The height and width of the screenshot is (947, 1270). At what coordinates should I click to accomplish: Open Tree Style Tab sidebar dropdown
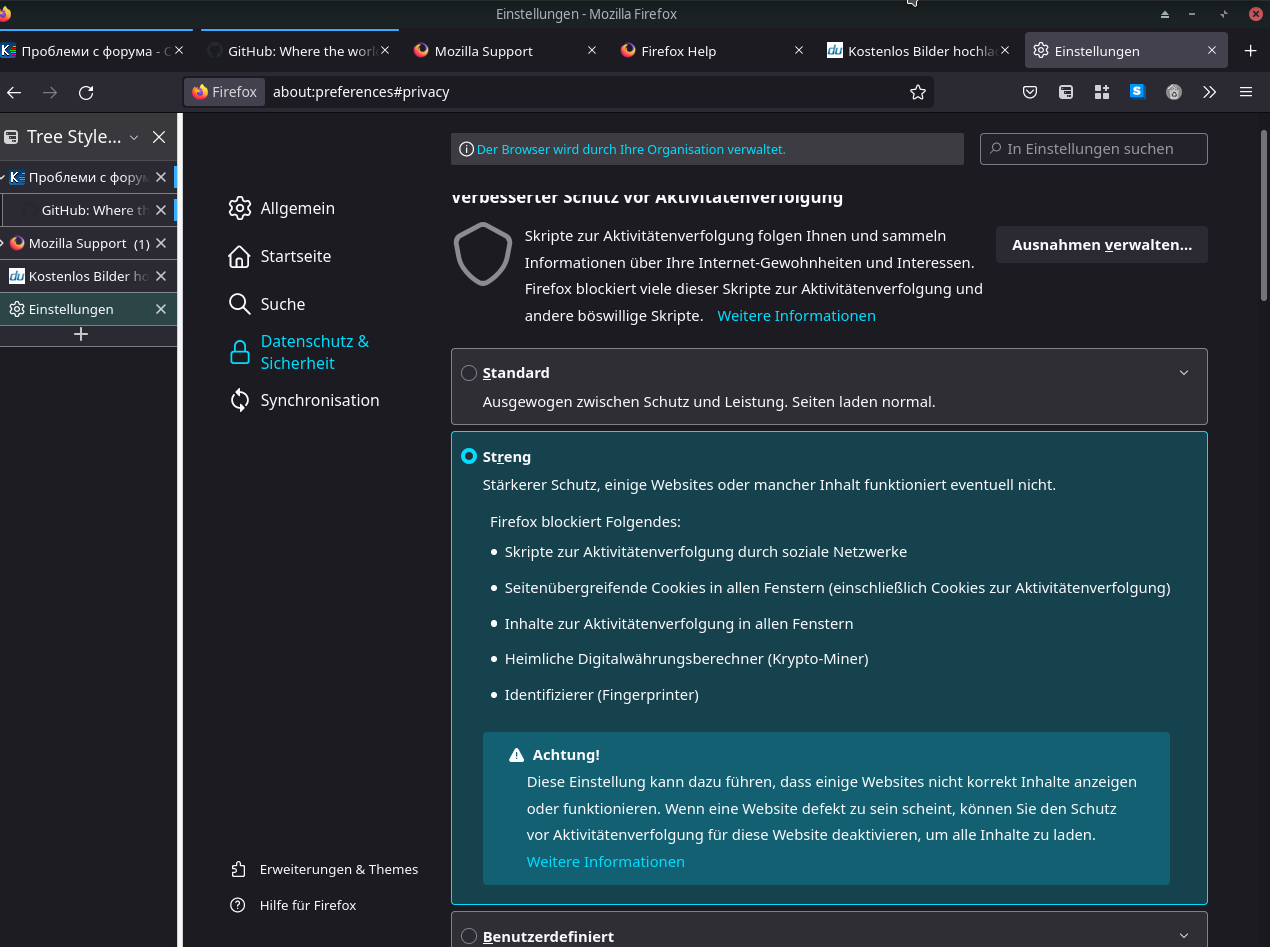(x=134, y=138)
